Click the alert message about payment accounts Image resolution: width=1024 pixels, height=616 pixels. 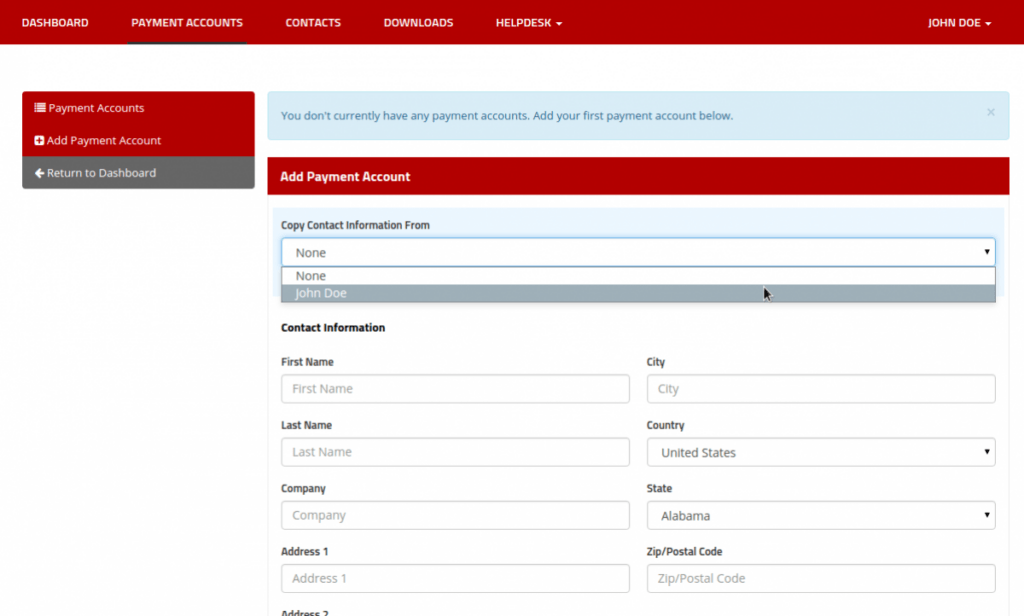coord(507,116)
